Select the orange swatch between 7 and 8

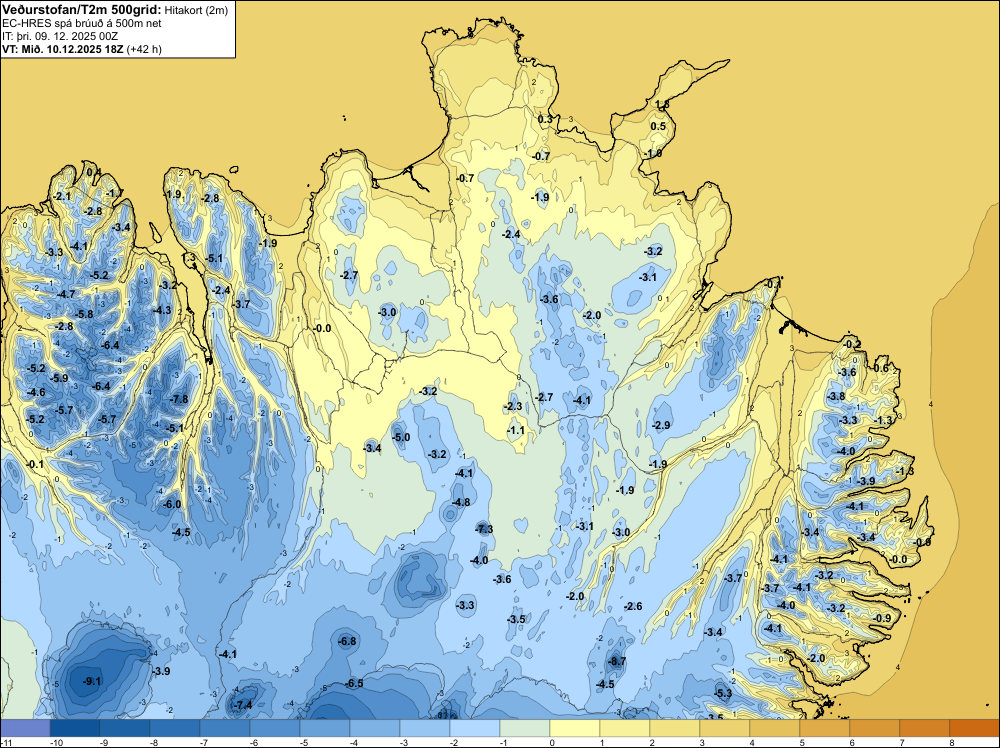(924, 728)
